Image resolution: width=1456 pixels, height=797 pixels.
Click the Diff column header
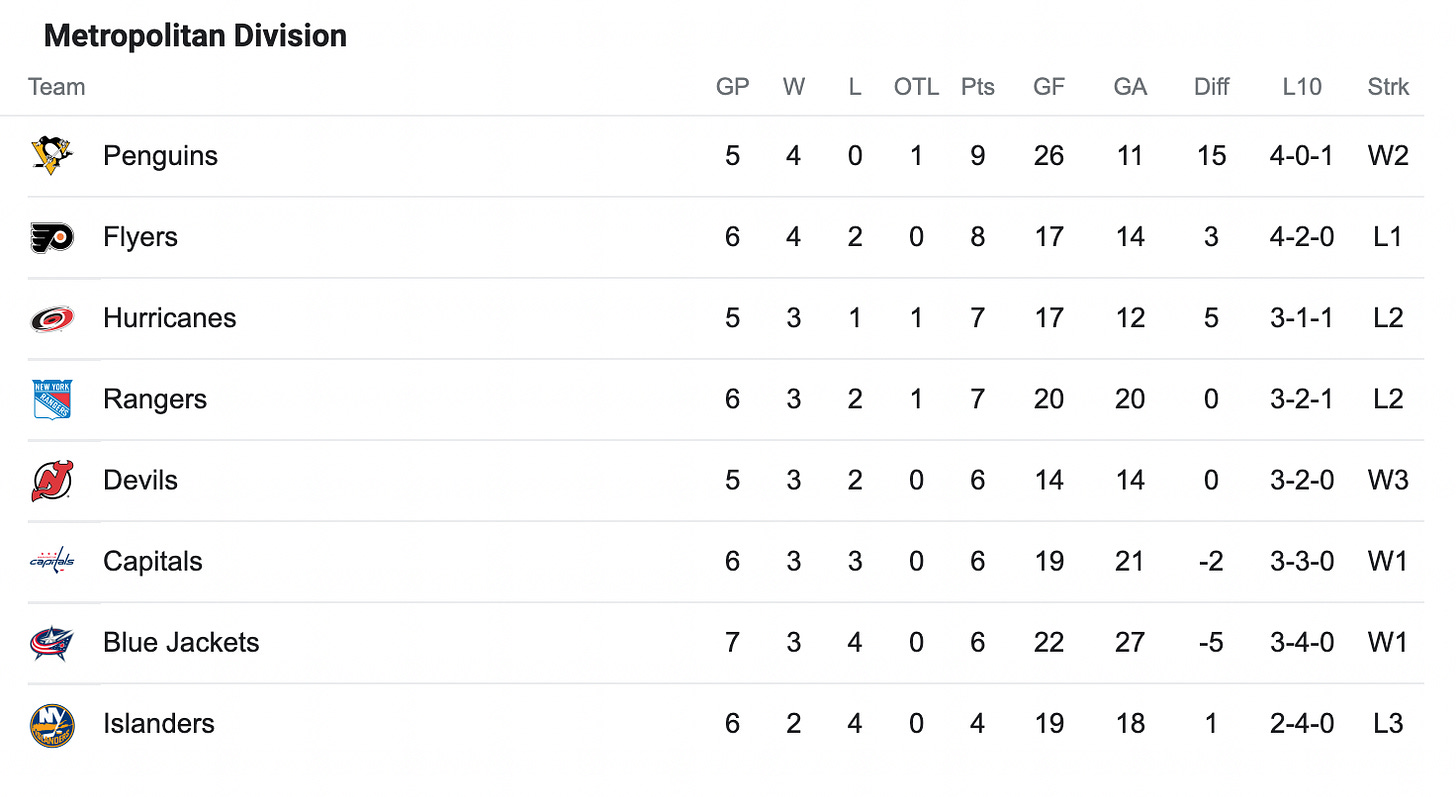1212,87
